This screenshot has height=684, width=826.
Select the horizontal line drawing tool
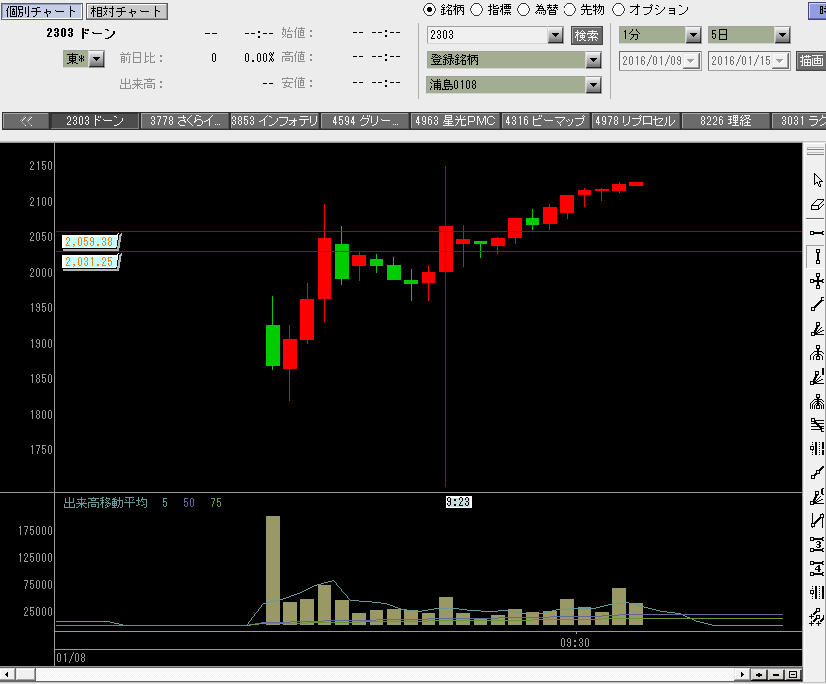coord(817,232)
